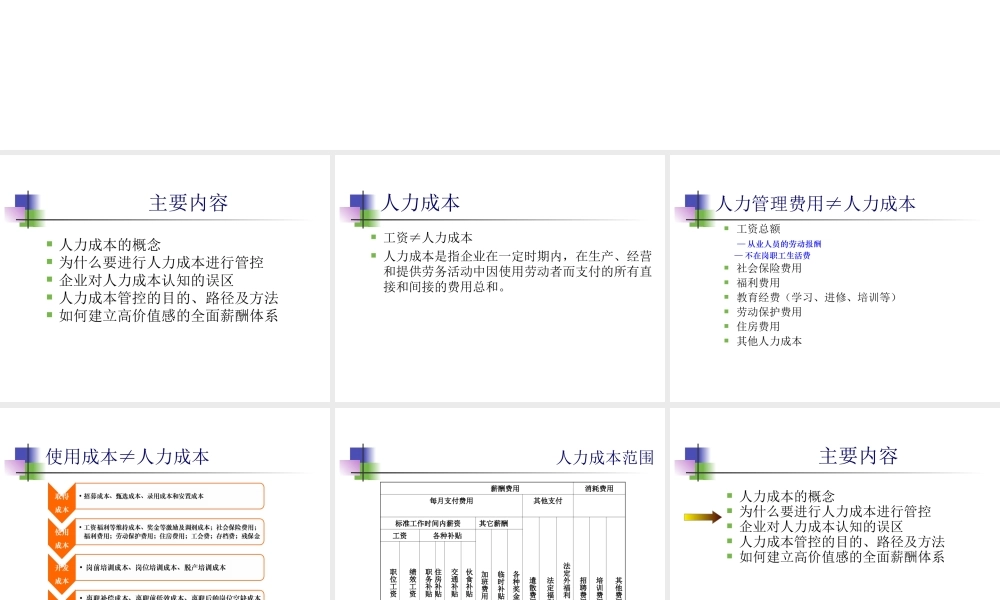Click the table header 消耗费用

point(599,488)
